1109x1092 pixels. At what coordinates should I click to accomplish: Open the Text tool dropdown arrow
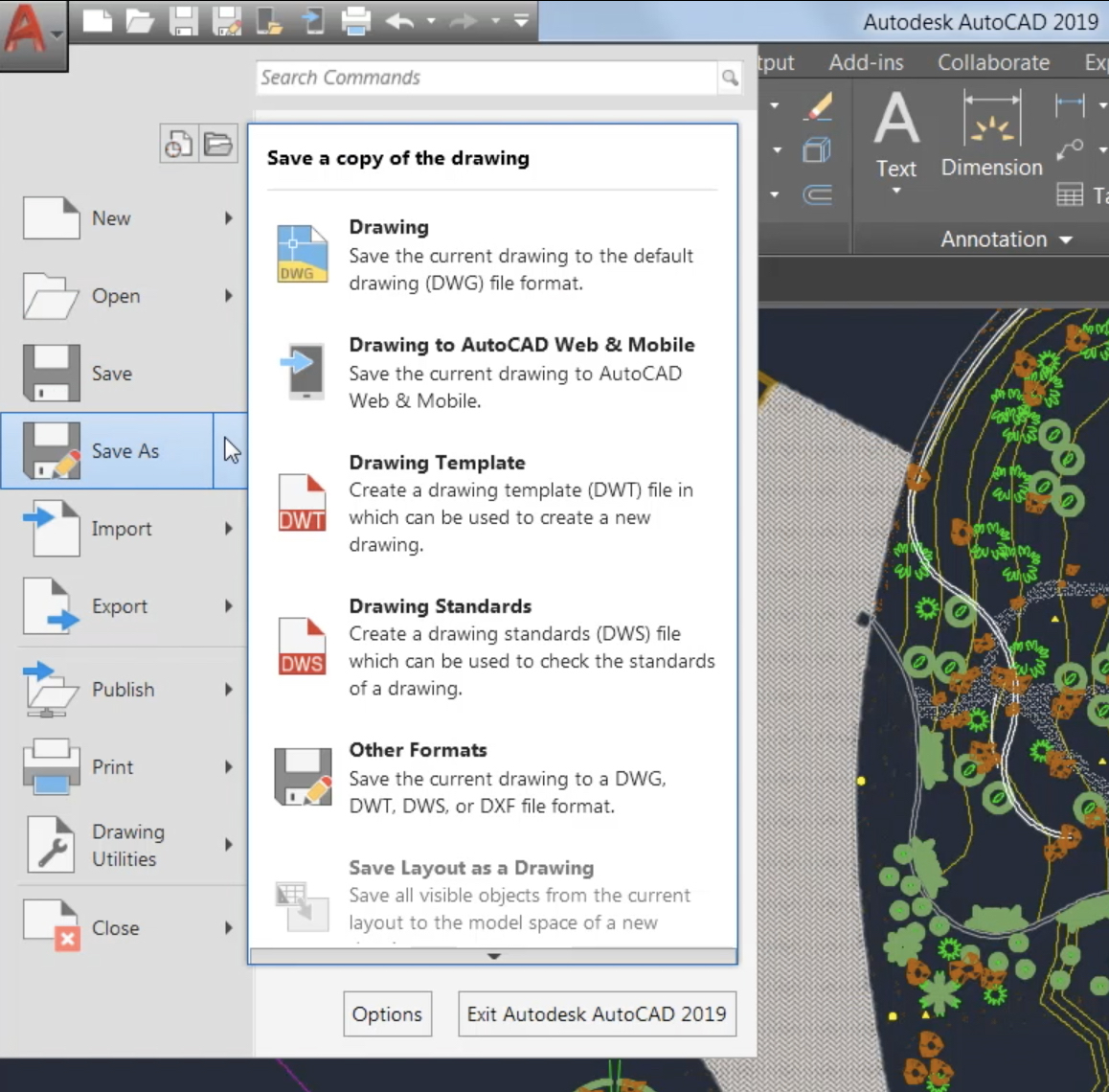[x=896, y=191]
